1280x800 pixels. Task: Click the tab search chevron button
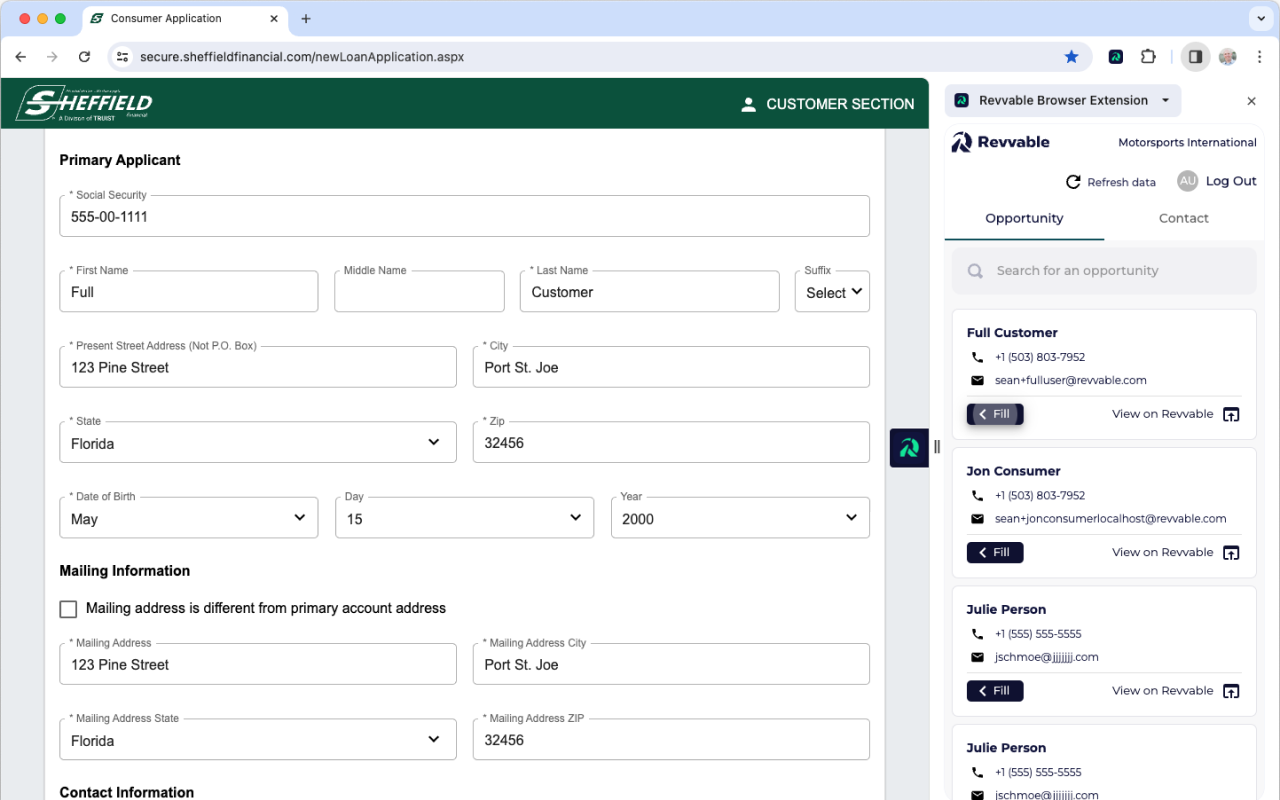(x=1259, y=19)
